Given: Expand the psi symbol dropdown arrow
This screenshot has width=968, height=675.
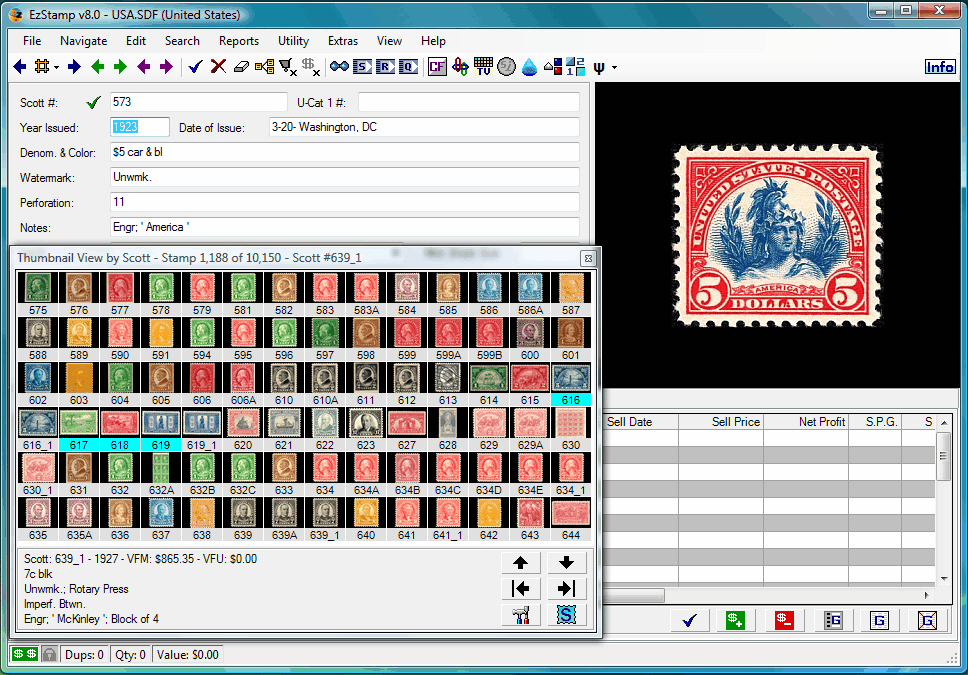Looking at the screenshot, I should [614, 68].
